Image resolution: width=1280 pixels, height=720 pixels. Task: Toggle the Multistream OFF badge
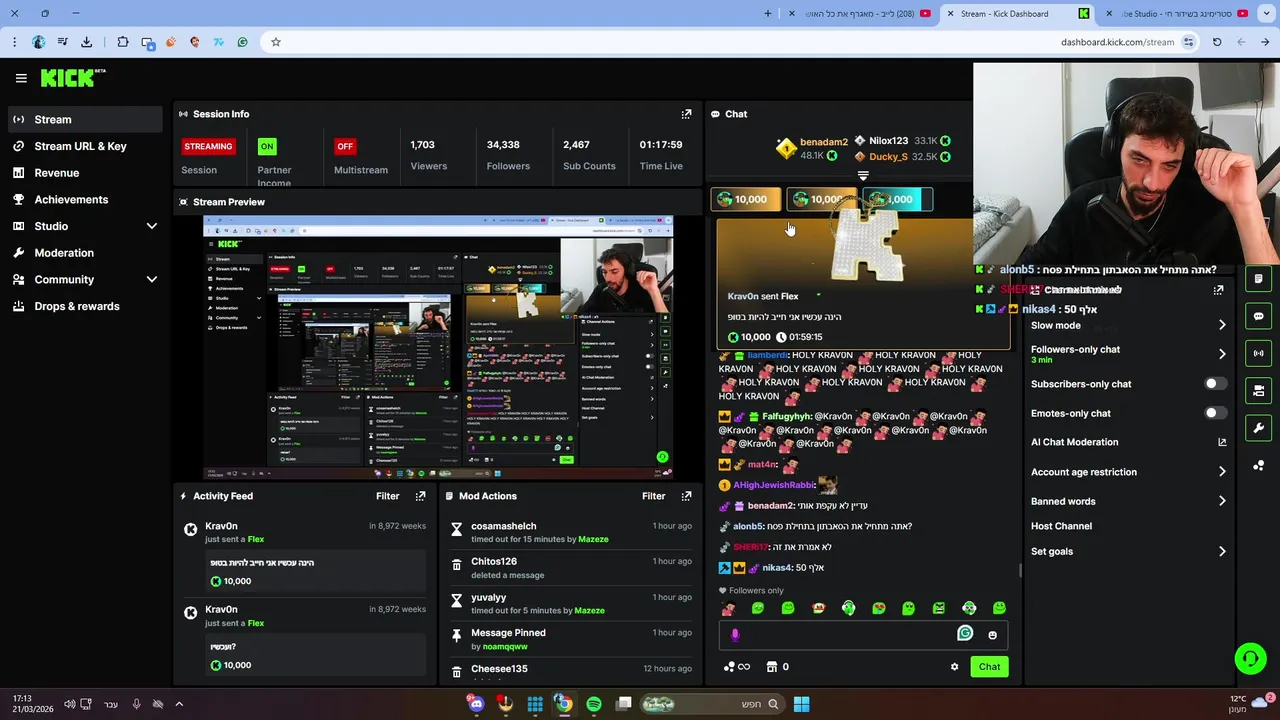tap(345, 146)
